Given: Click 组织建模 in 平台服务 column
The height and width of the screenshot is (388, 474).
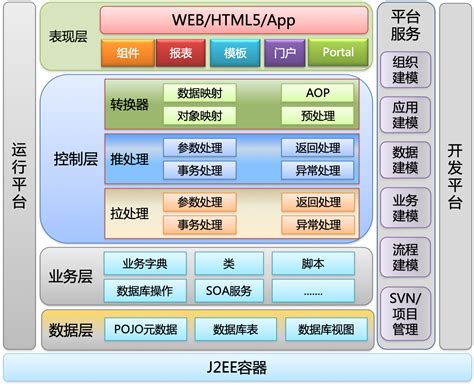Looking at the screenshot, I should [405, 70].
